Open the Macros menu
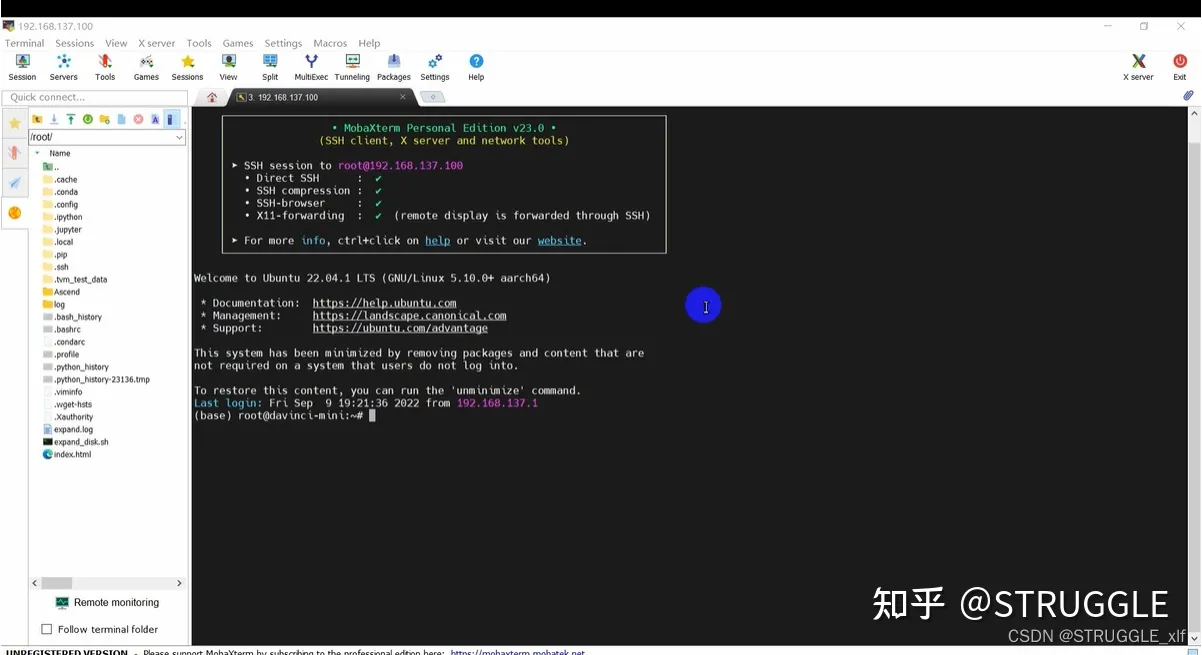Viewport: 1202px width, 655px height. 330,43
